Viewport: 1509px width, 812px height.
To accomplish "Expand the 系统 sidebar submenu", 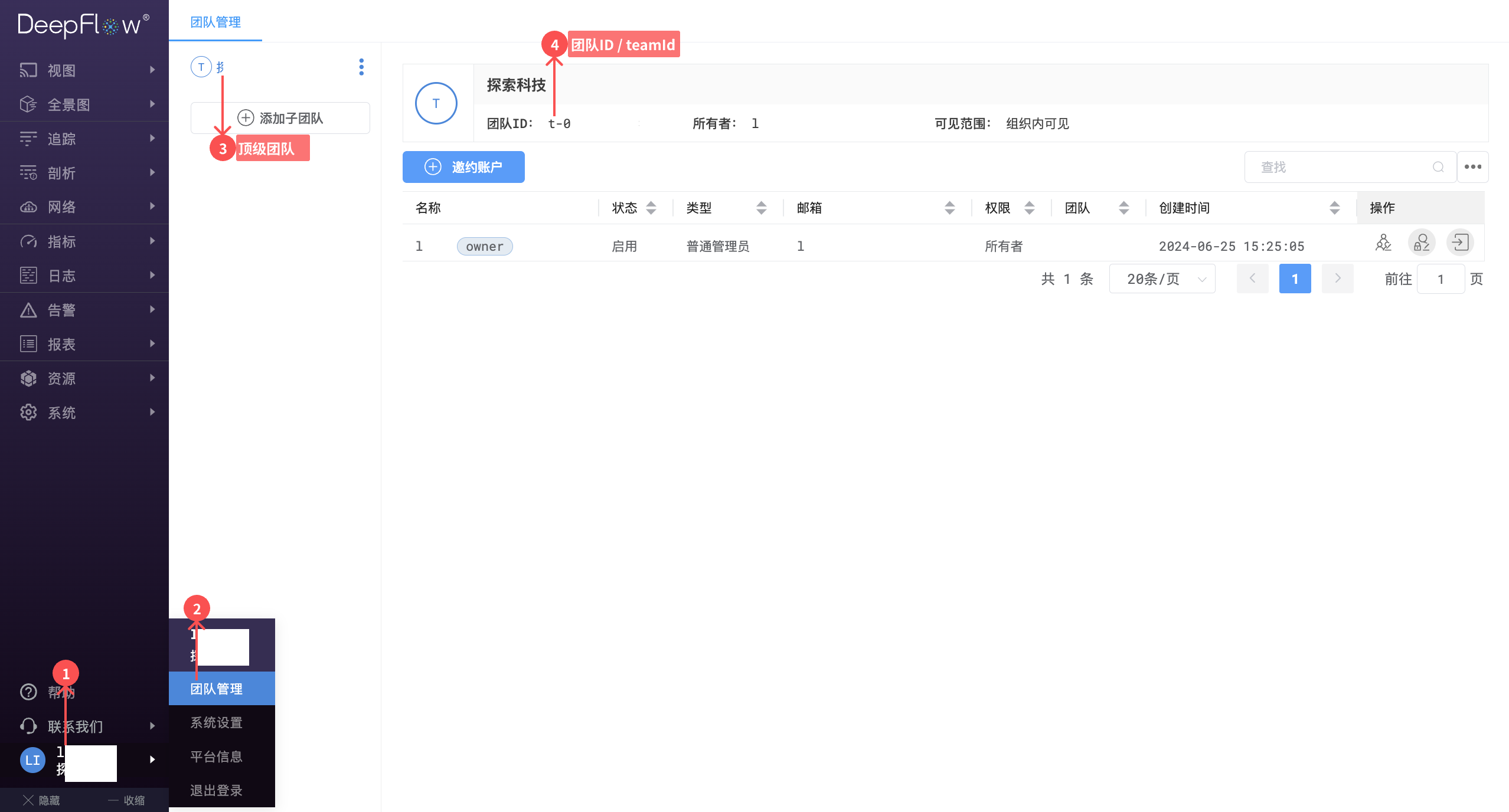I will (x=61, y=412).
